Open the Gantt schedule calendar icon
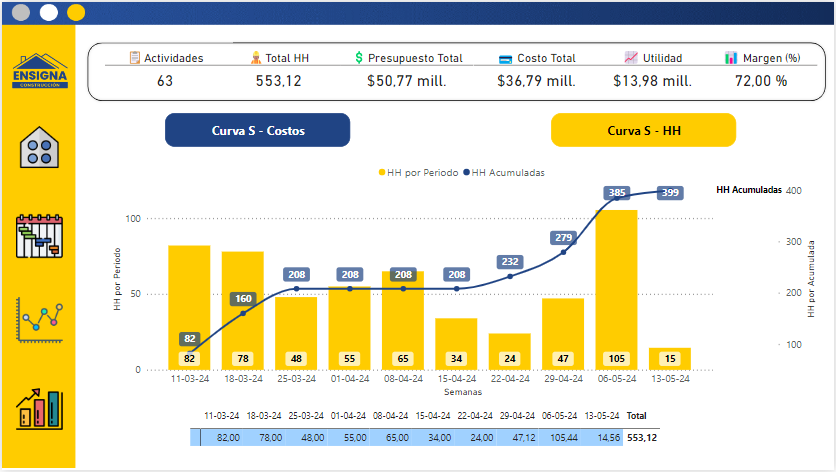836x472 pixels. tap(40, 236)
